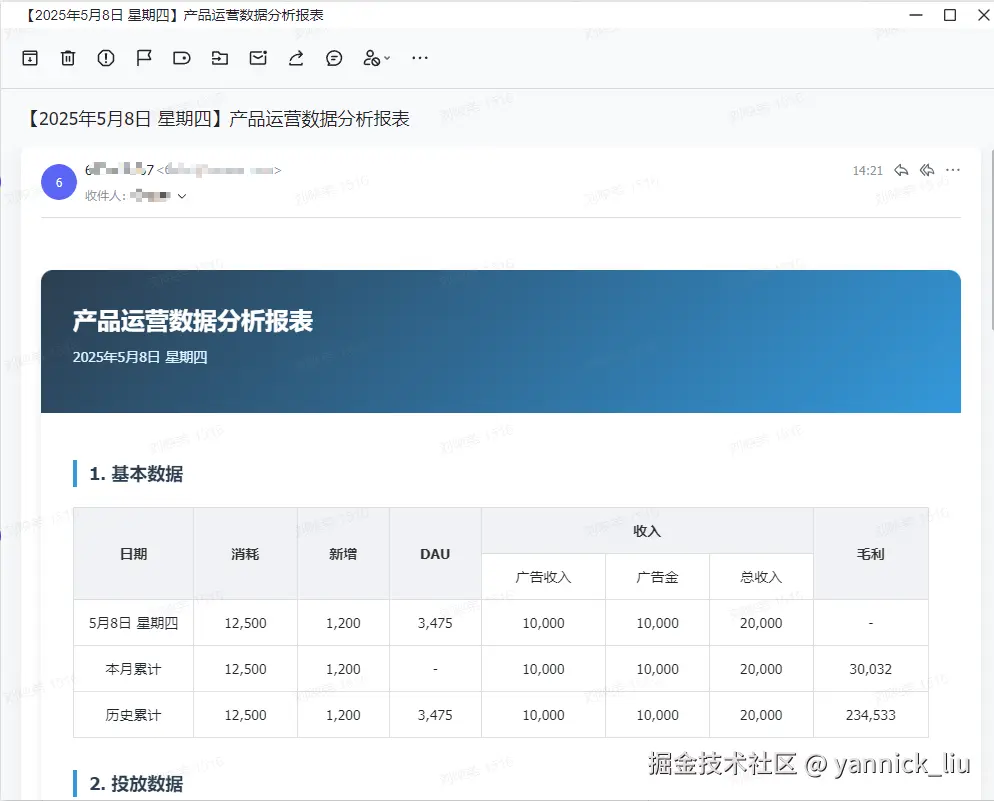Click the 毛利 column header
This screenshot has height=801, width=994.
coord(870,554)
